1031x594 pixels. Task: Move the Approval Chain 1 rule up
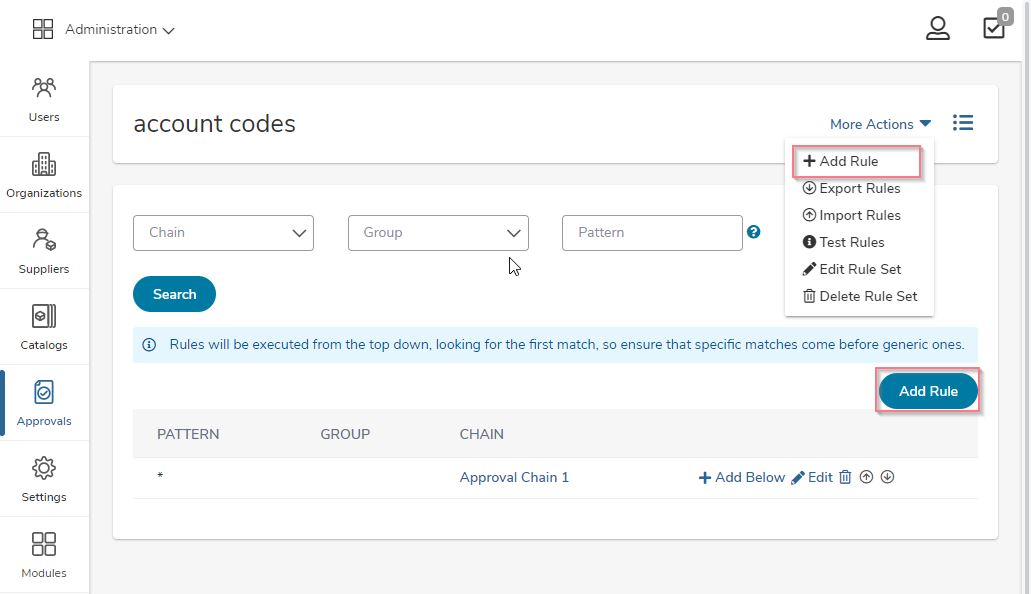pyautogui.click(x=866, y=477)
